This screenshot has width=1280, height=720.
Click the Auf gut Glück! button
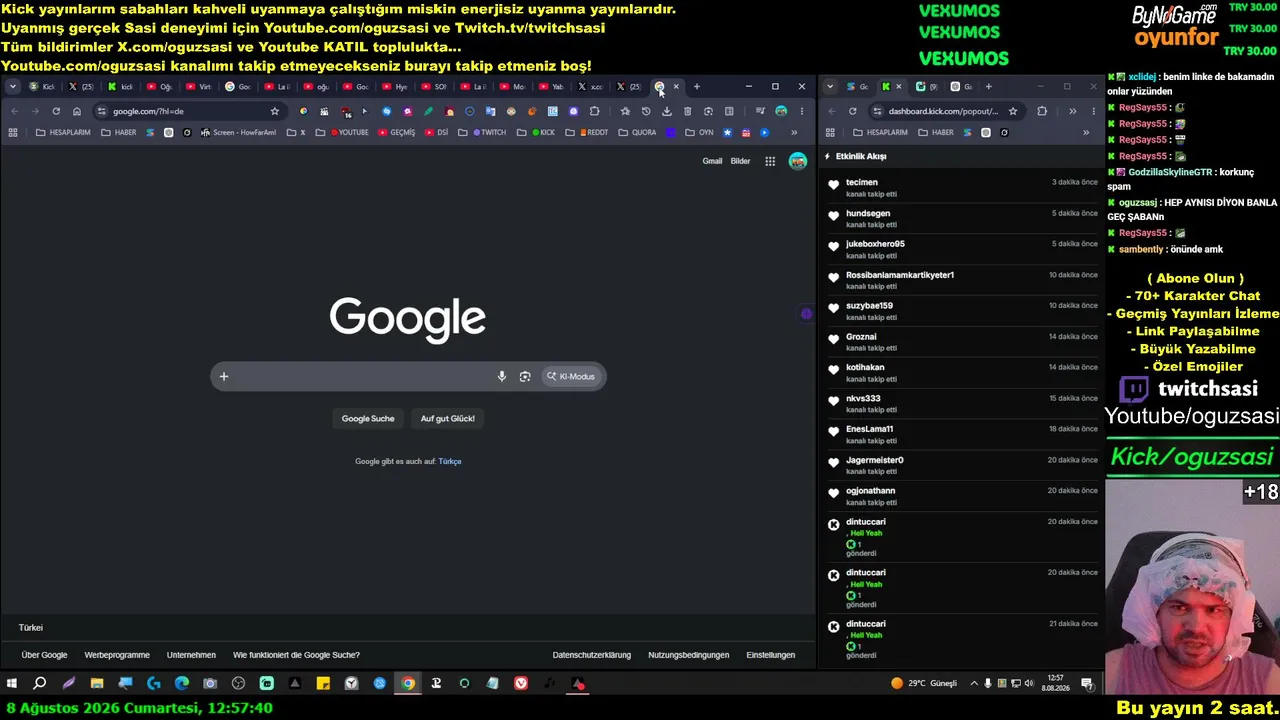(448, 418)
